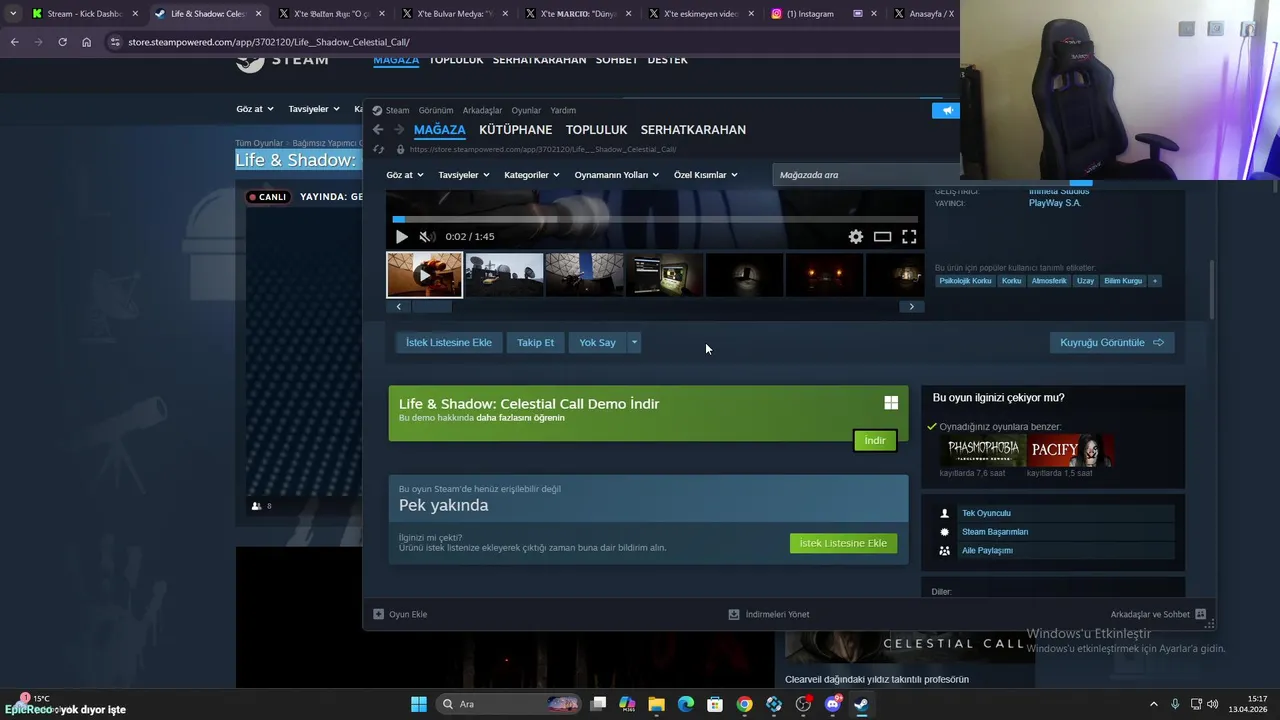Expand Göz at dropdown in Steam client
The image size is (1280, 720).
[x=405, y=175]
